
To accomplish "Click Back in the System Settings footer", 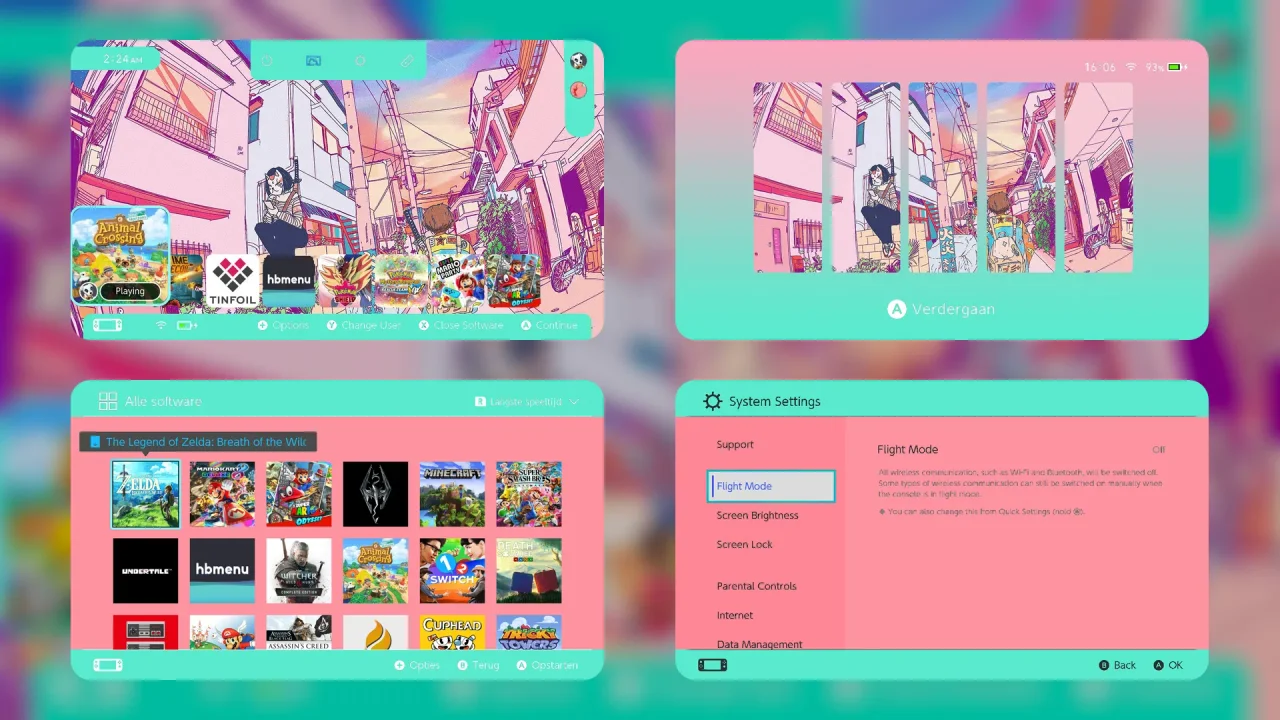I will point(1117,665).
